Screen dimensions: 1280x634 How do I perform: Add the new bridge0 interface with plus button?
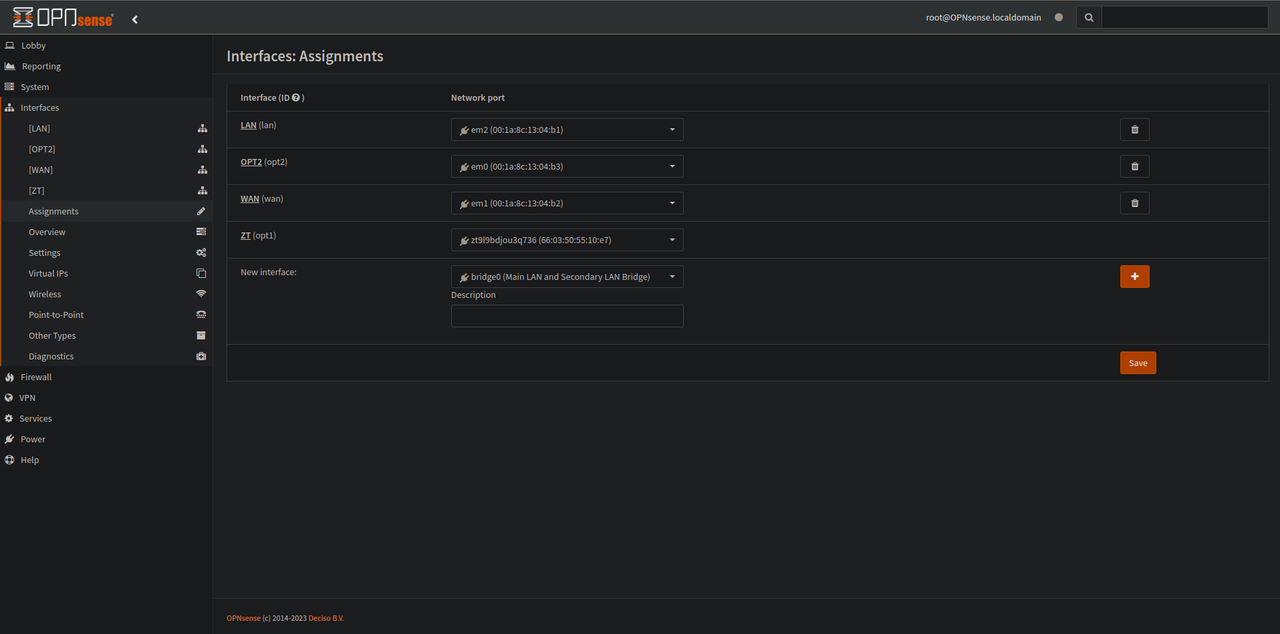(1134, 276)
